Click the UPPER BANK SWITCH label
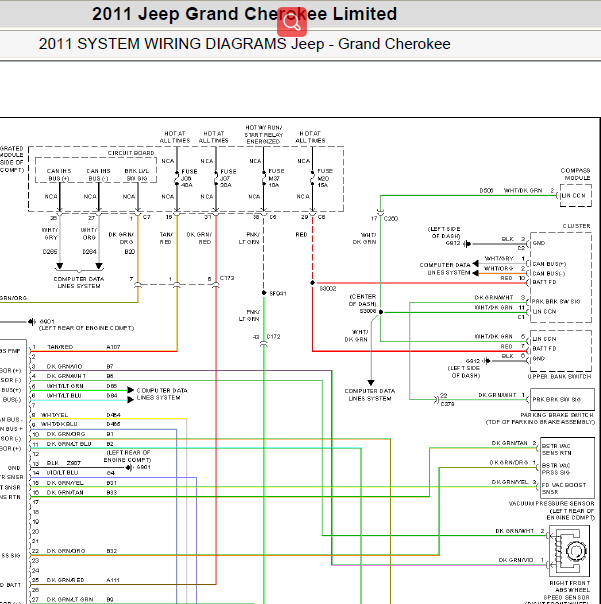The image size is (601, 604). (x=559, y=376)
